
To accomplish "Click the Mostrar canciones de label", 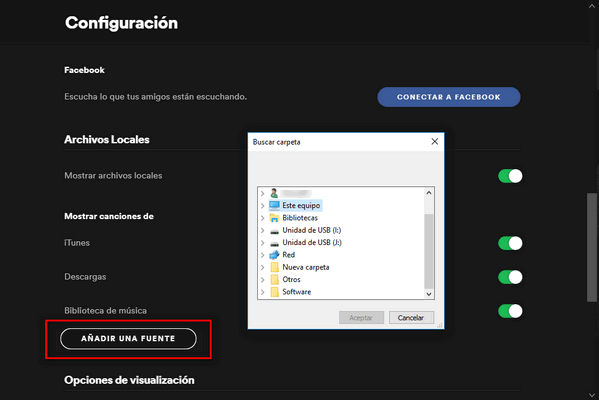I will [109, 216].
